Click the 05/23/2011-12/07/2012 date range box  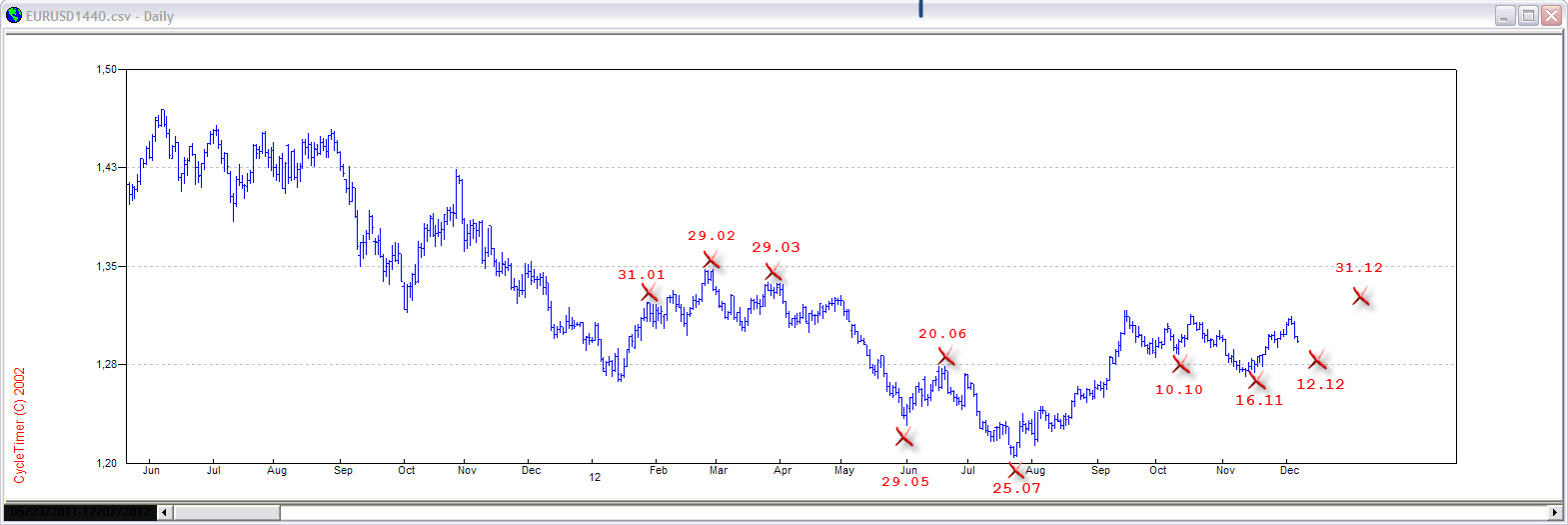point(80,513)
